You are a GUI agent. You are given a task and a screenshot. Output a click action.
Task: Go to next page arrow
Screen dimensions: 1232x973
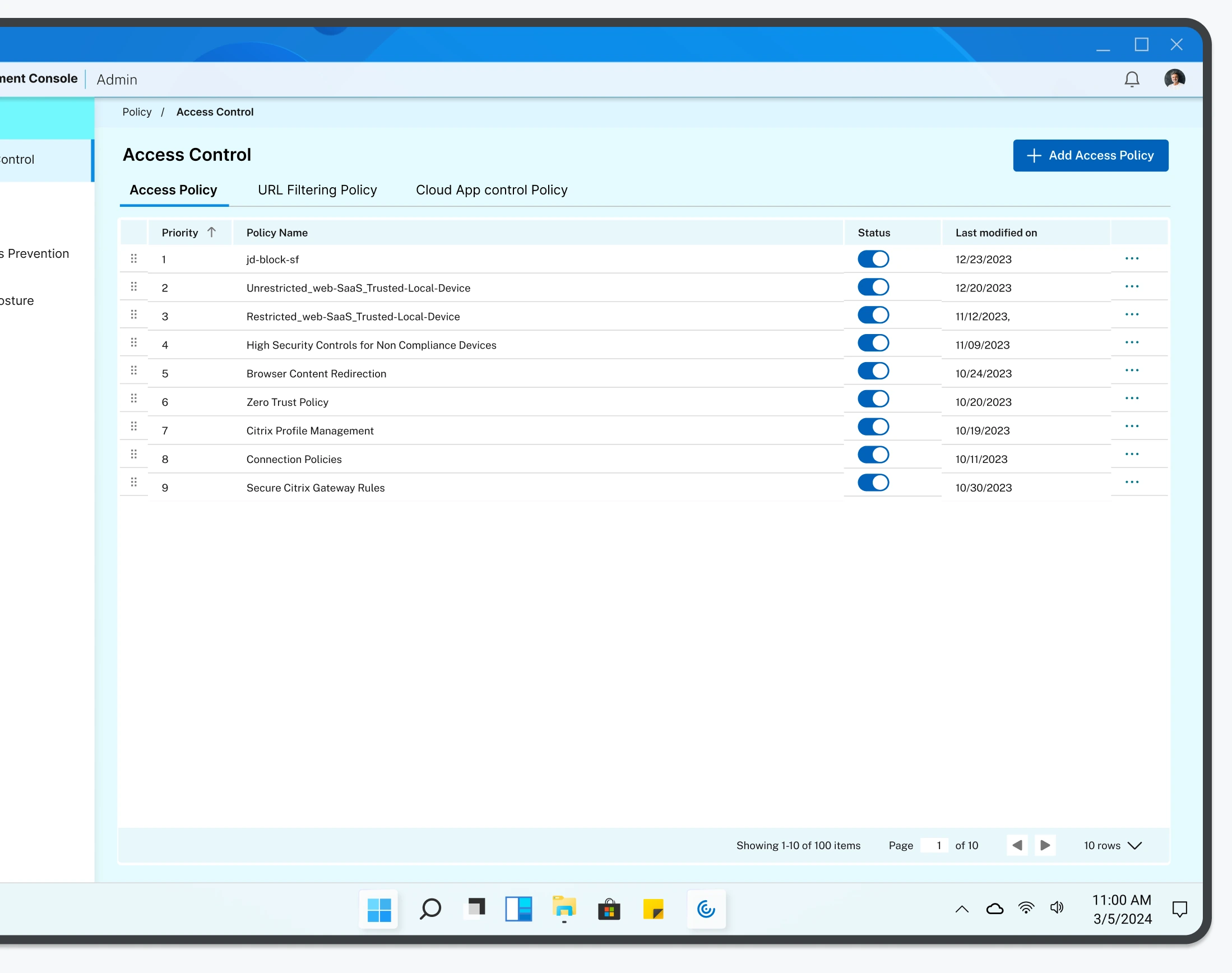click(x=1045, y=845)
